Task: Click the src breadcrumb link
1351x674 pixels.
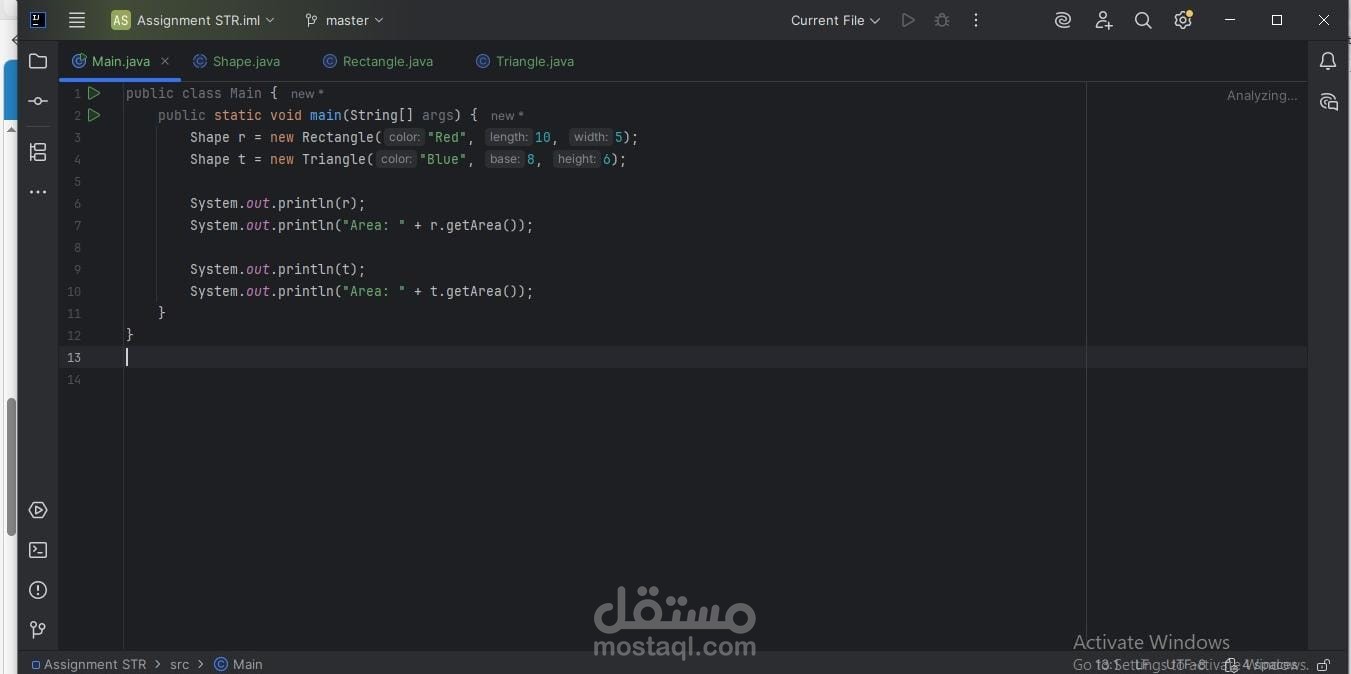Action: pos(179,664)
